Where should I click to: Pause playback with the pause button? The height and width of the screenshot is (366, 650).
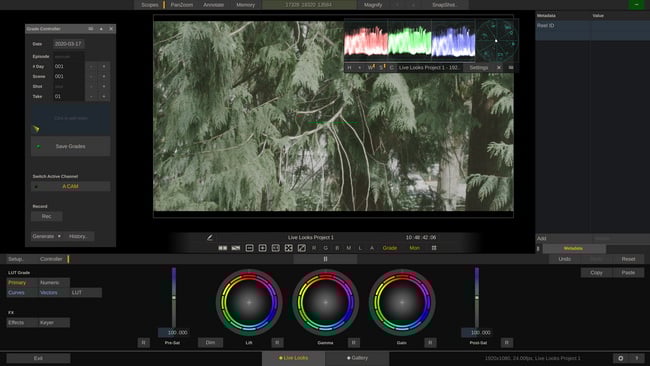pos(325,259)
